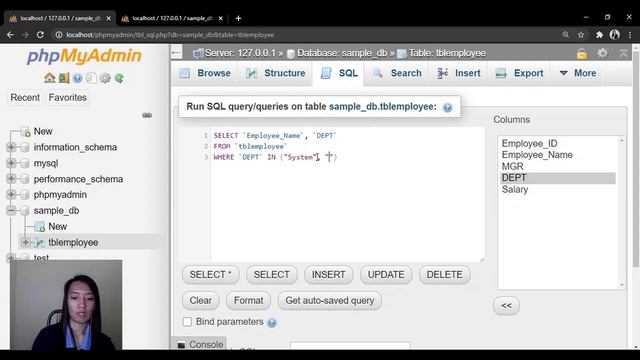This screenshot has width=640, height=360.
Task: Click the SELECT * template button
Action: (x=211, y=275)
